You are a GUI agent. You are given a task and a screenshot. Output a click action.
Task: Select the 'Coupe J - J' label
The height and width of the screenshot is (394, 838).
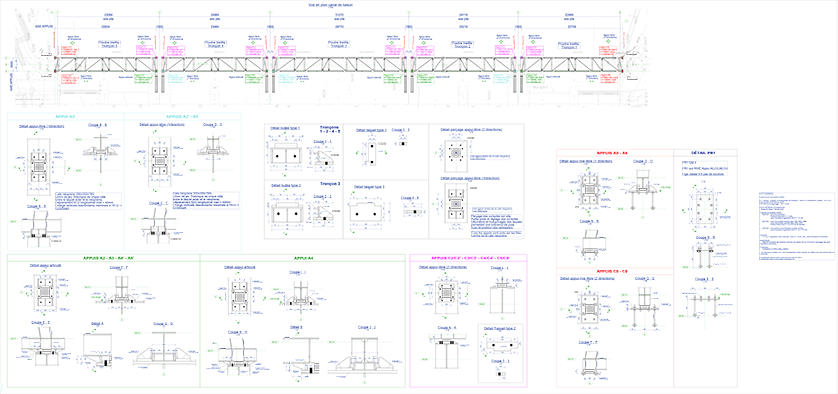[367, 327]
